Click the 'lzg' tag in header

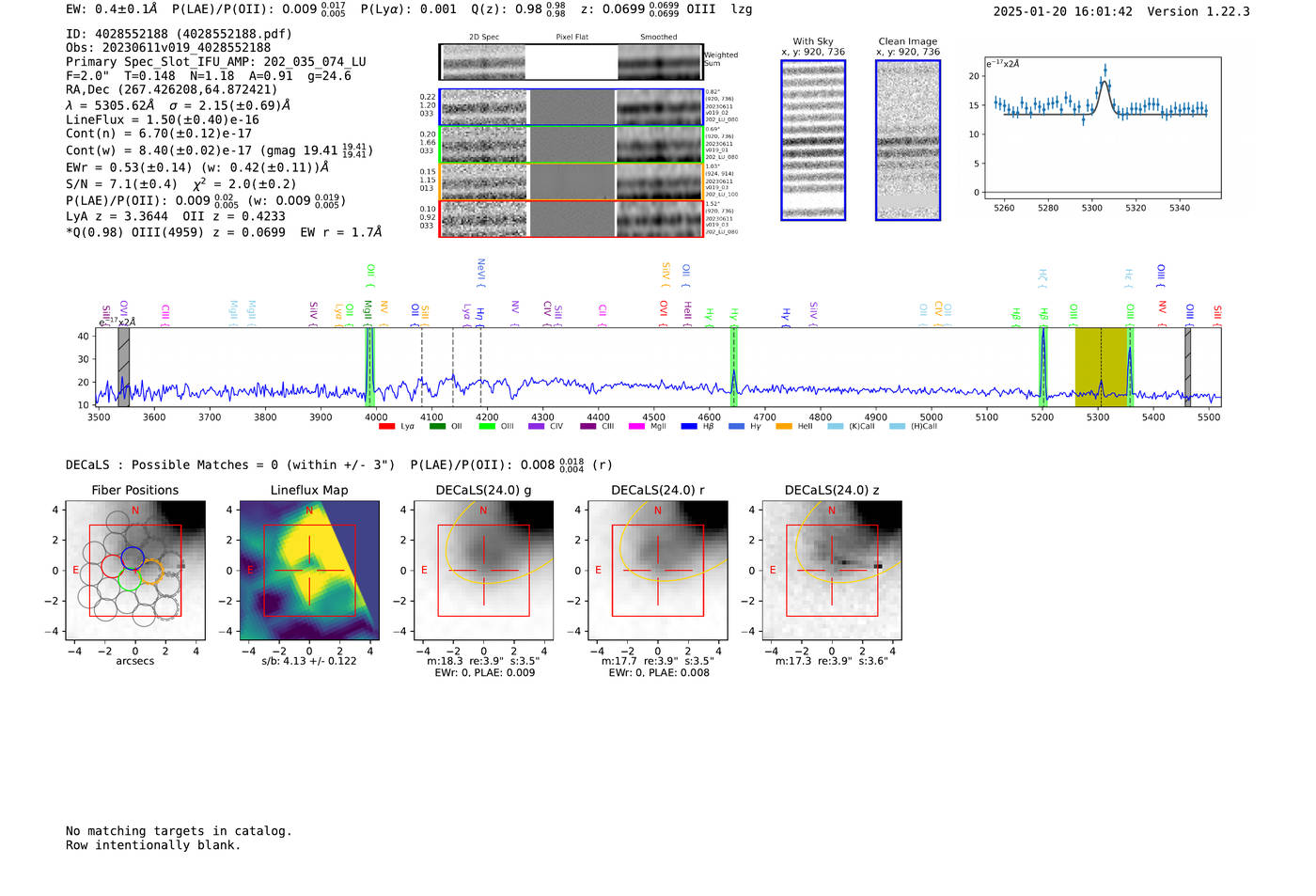pyautogui.click(x=742, y=9)
